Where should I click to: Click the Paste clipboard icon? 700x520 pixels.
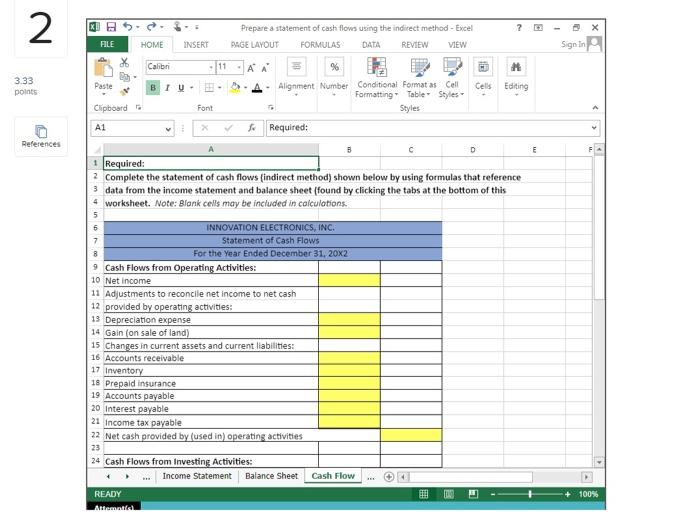pyautogui.click(x=103, y=68)
